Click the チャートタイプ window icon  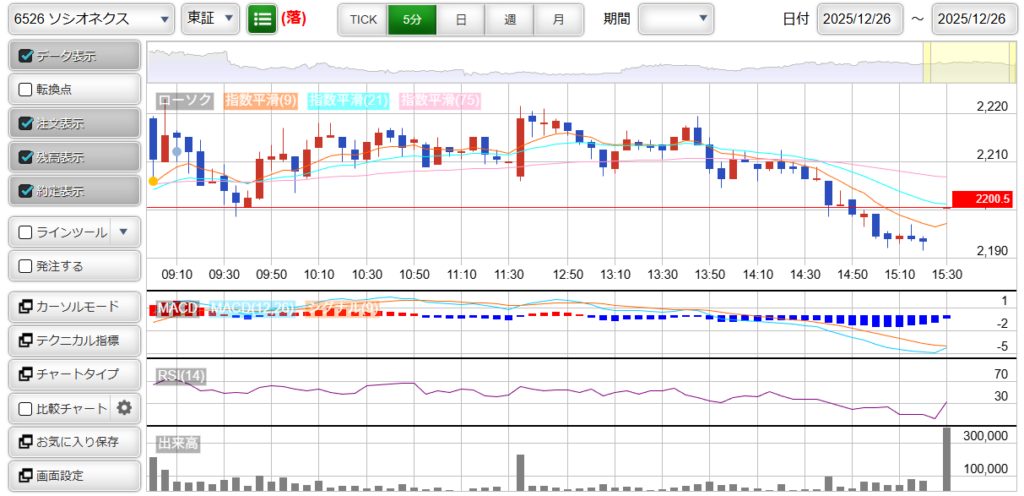pos(24,374)
